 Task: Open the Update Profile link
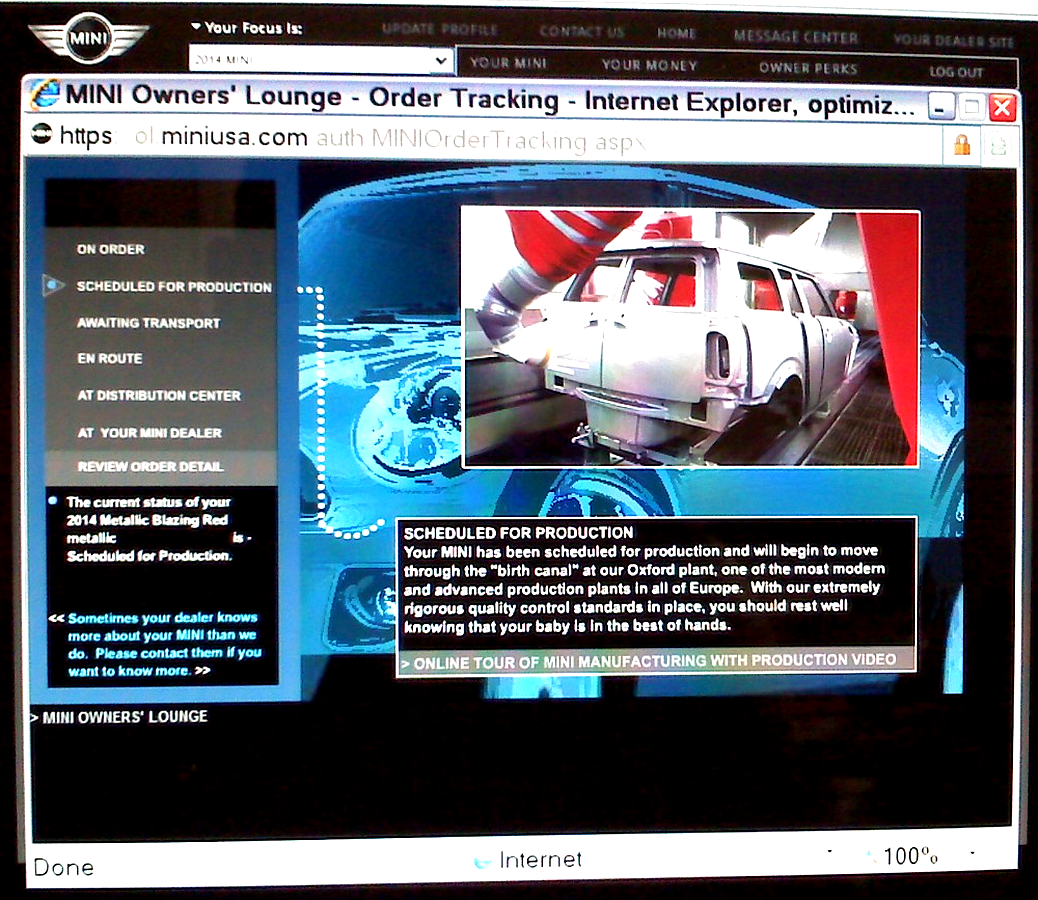(440, 30)
